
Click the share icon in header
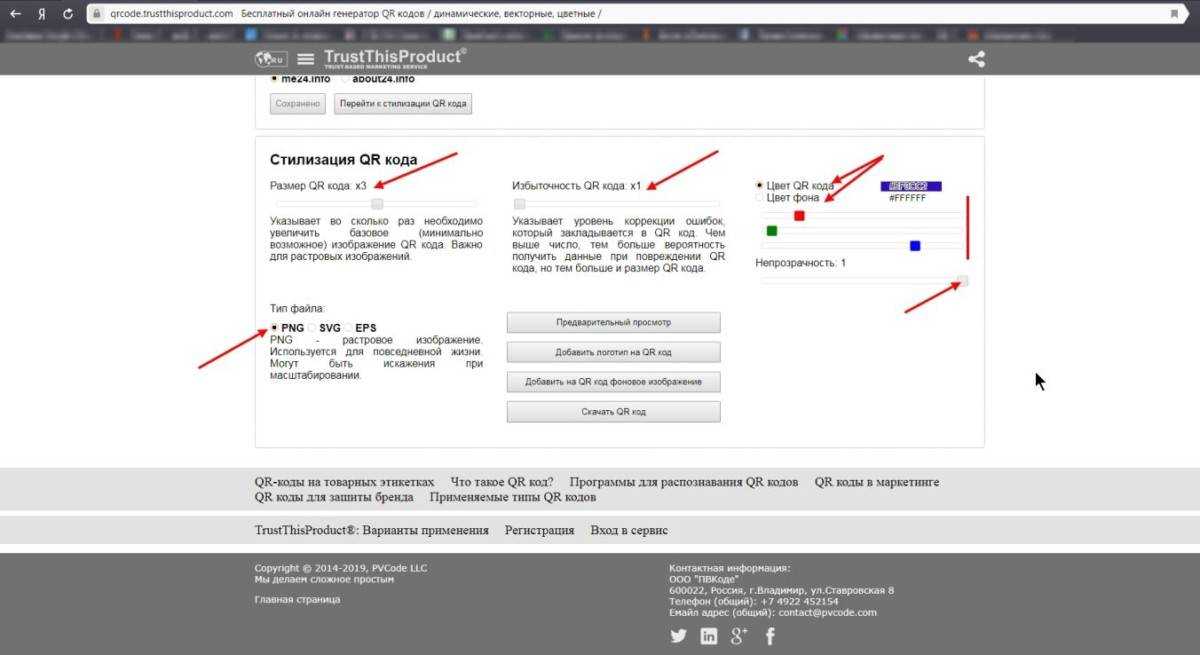coord(976,59)
